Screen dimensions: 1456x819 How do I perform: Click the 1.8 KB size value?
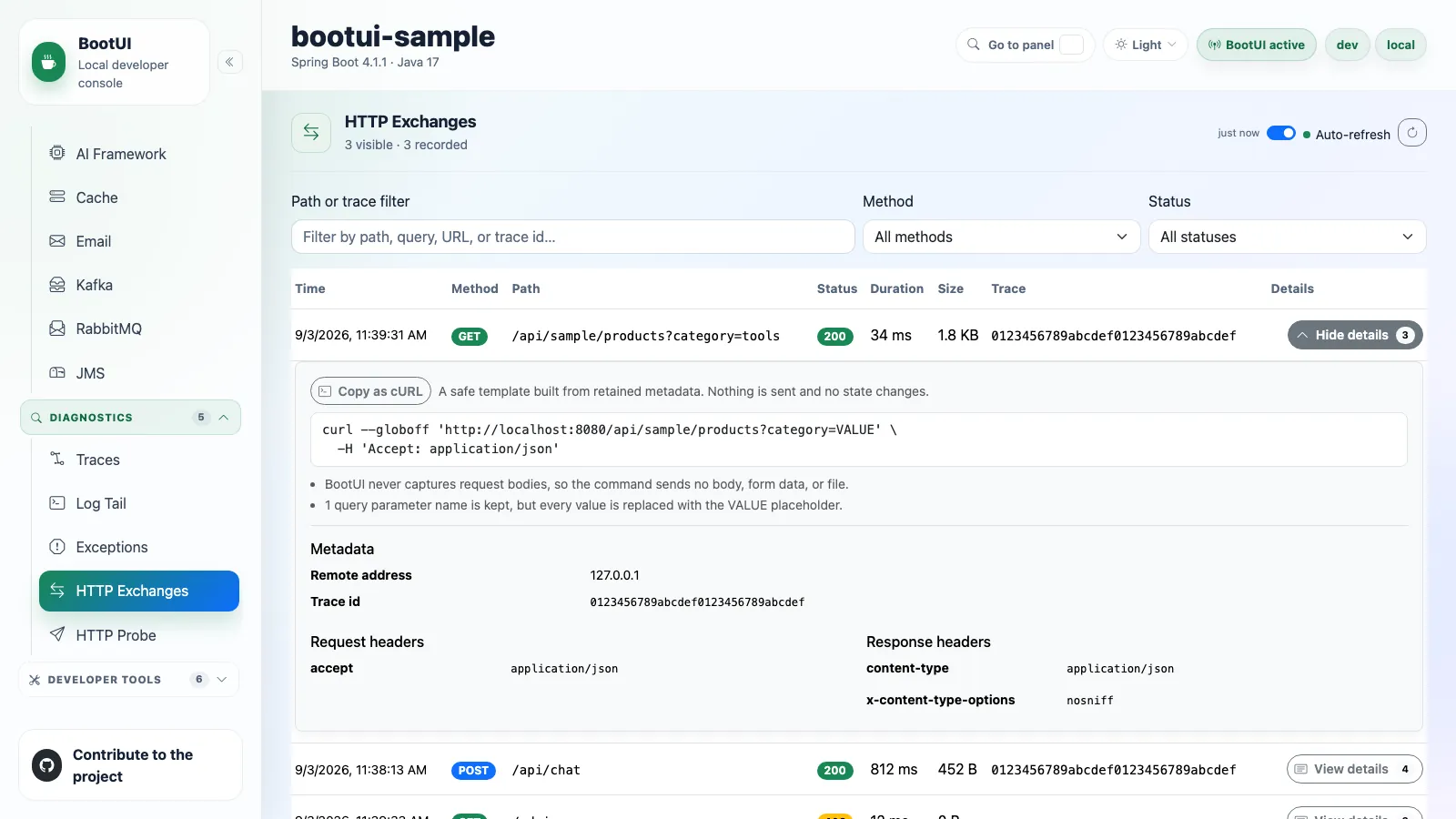point(958,335)
